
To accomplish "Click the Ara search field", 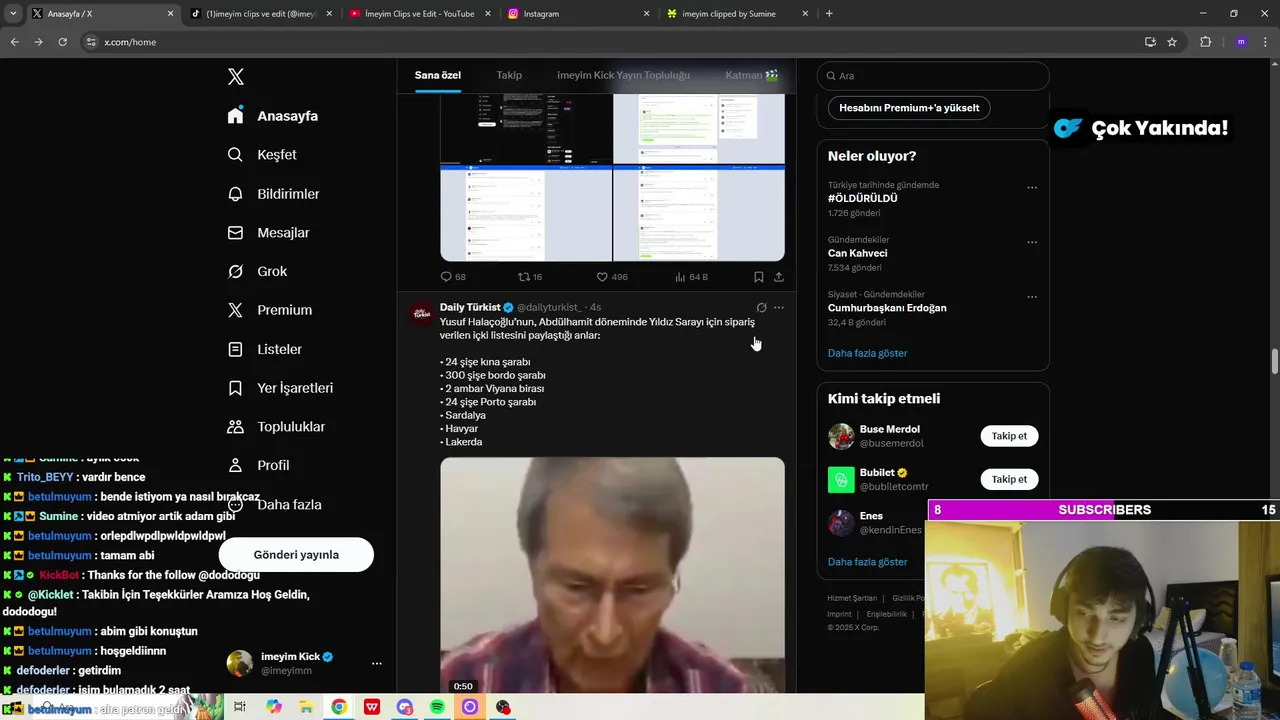I will [933, 76].
